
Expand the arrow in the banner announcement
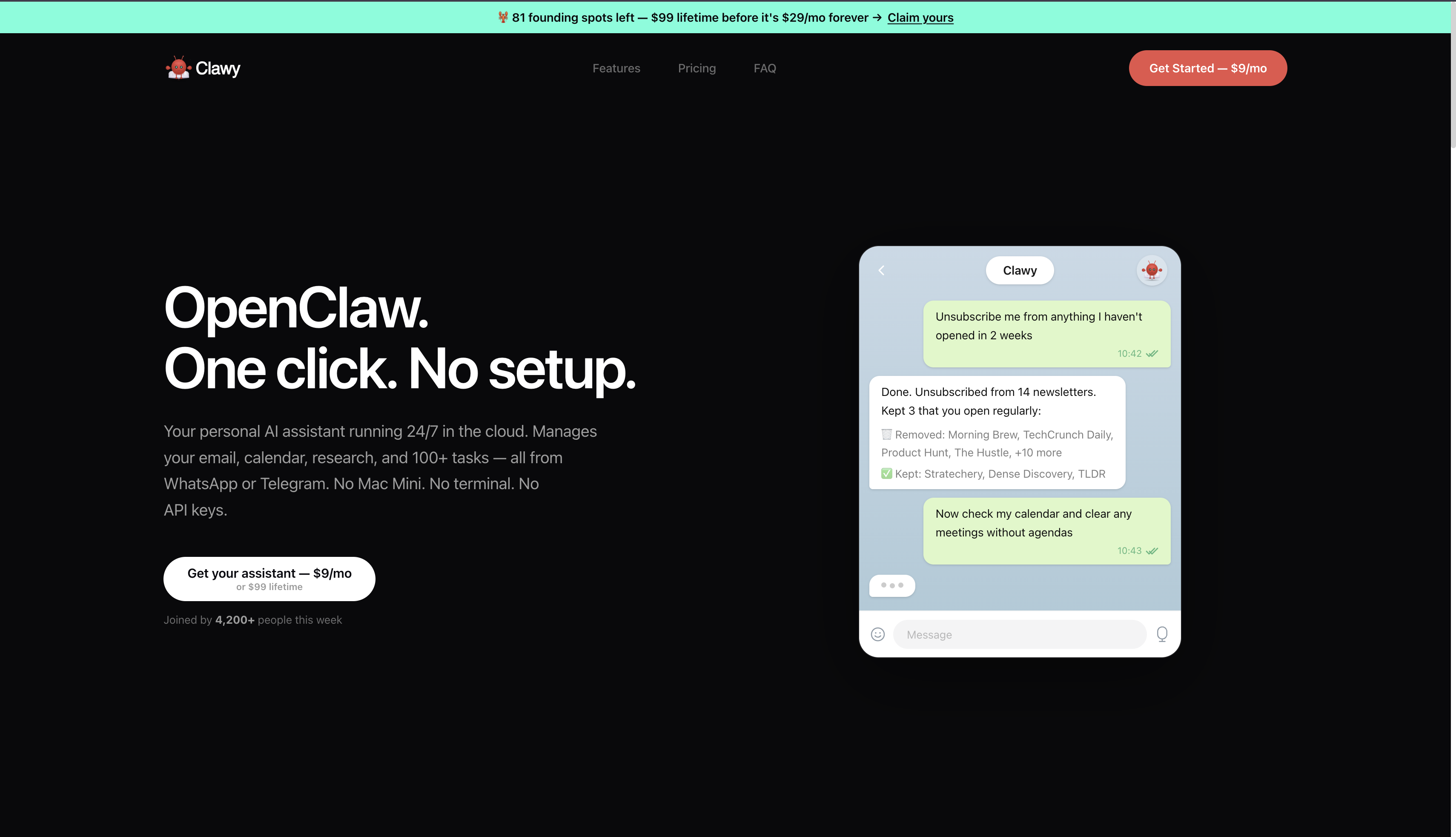pyautogui.click(x=876, y=17)
